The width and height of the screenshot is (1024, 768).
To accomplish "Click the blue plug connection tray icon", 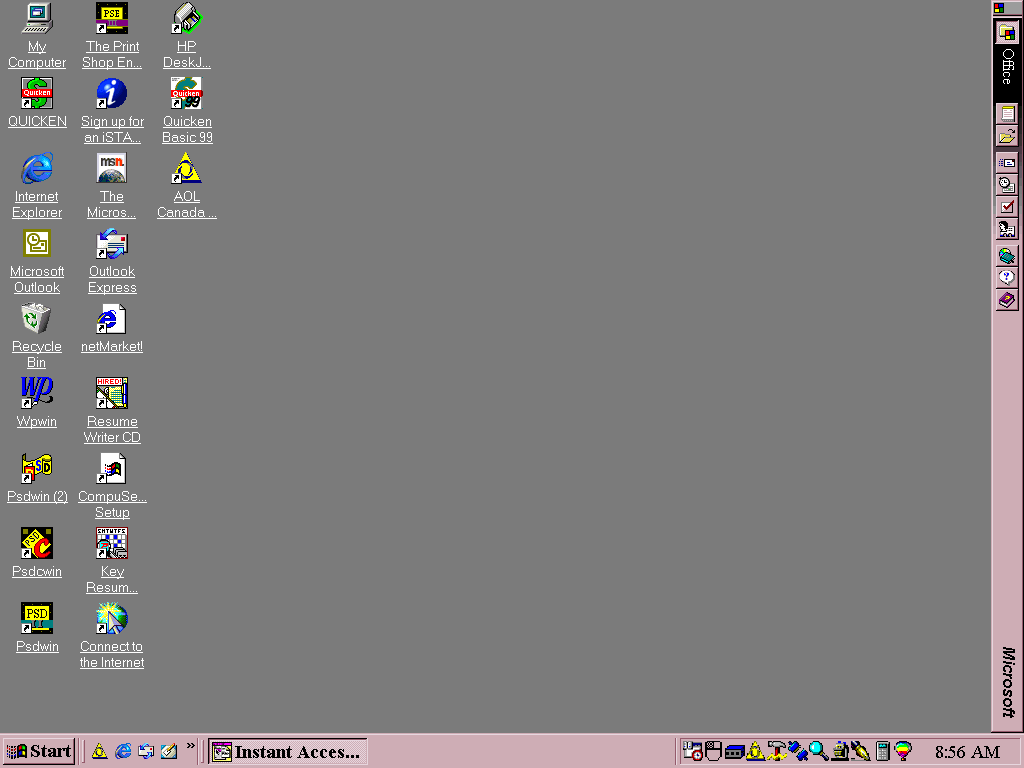I will [798, 751].
